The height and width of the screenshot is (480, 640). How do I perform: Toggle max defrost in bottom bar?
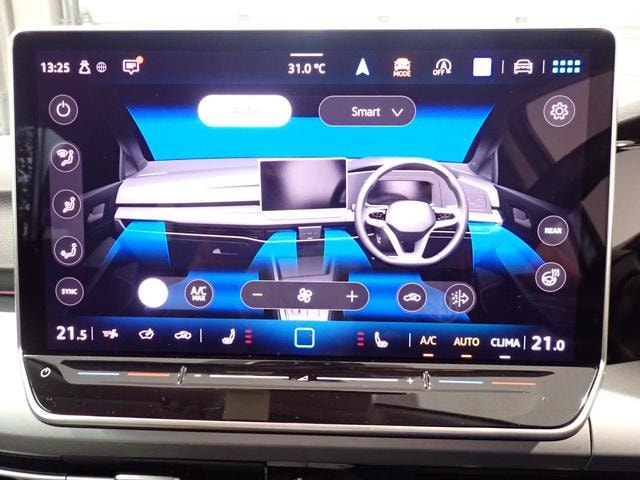click(x=110, y=335)
